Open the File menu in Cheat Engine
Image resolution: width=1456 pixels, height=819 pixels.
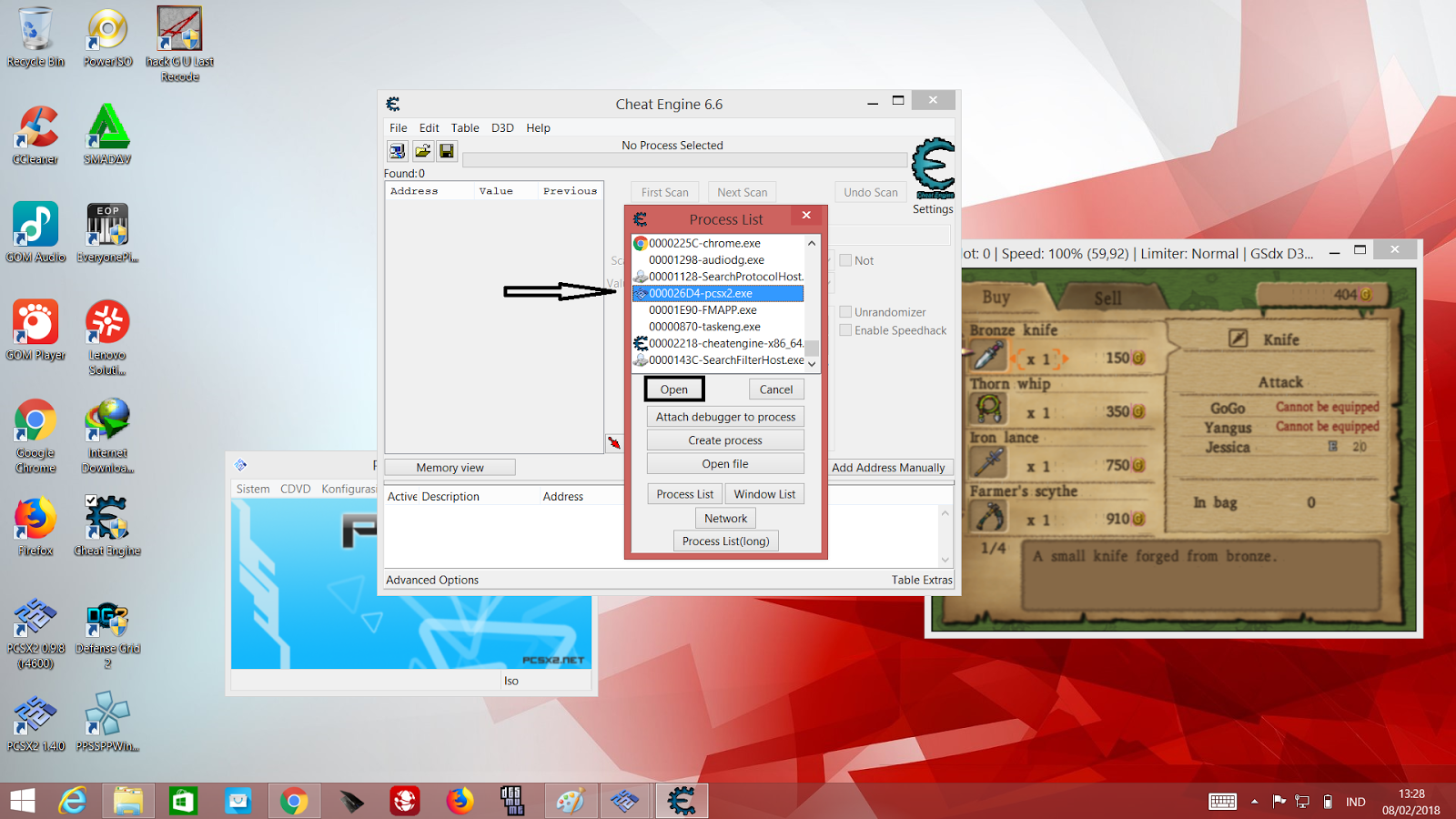[399, 128]
